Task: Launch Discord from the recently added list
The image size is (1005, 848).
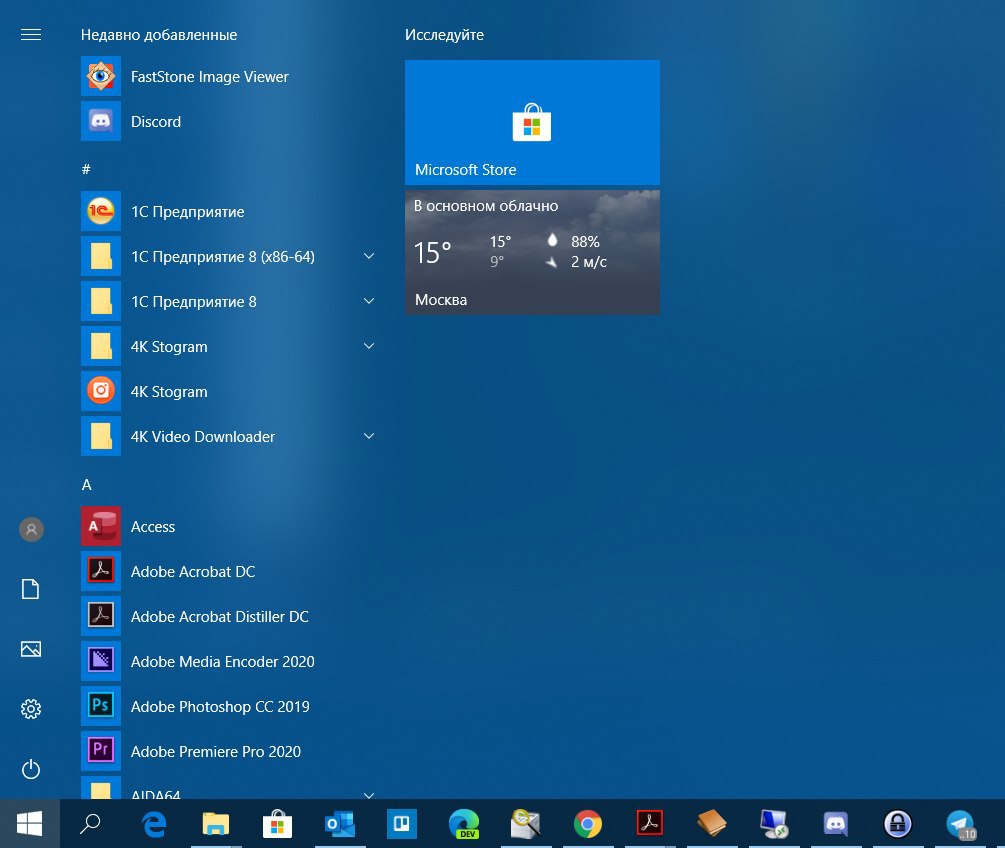Action: [x=228, y=121]
